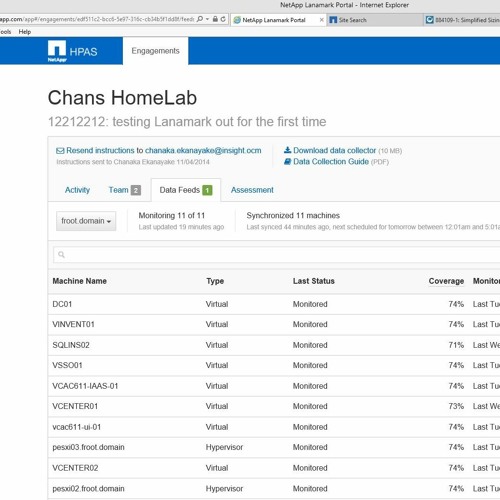This screenshot has width=500, height=500.
Task: Click the Resend instructions link
Action: point(100,151)
